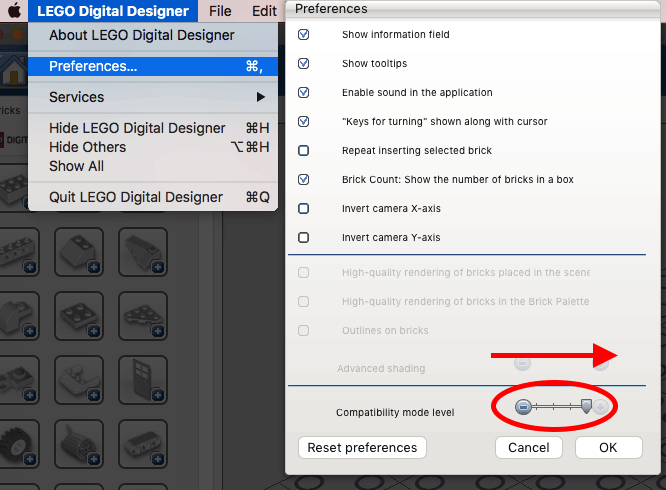Enable Invert camera Y-axis
The image size is (666, 490).
(x=303, y=237)
